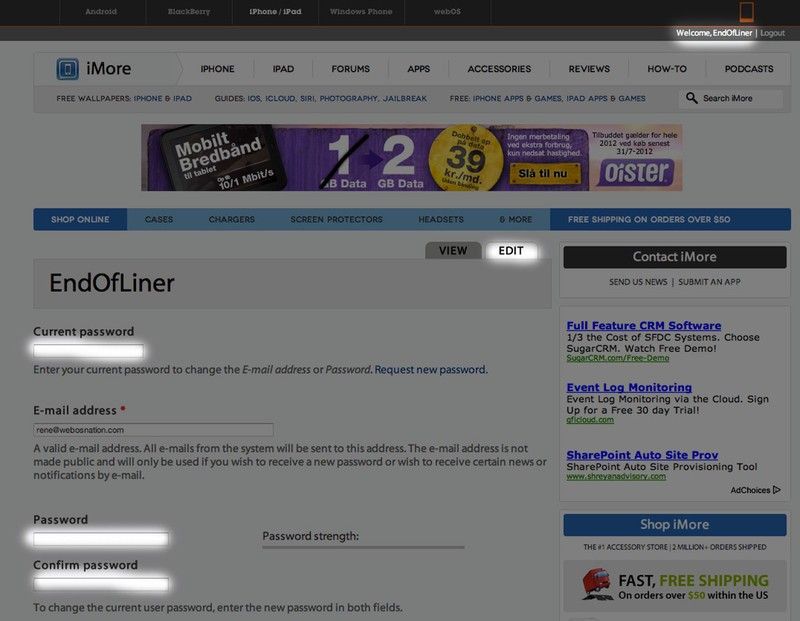Click the E-mail address field
The image size is (800, 621).
pyautogui.click(x=153, y=430)
